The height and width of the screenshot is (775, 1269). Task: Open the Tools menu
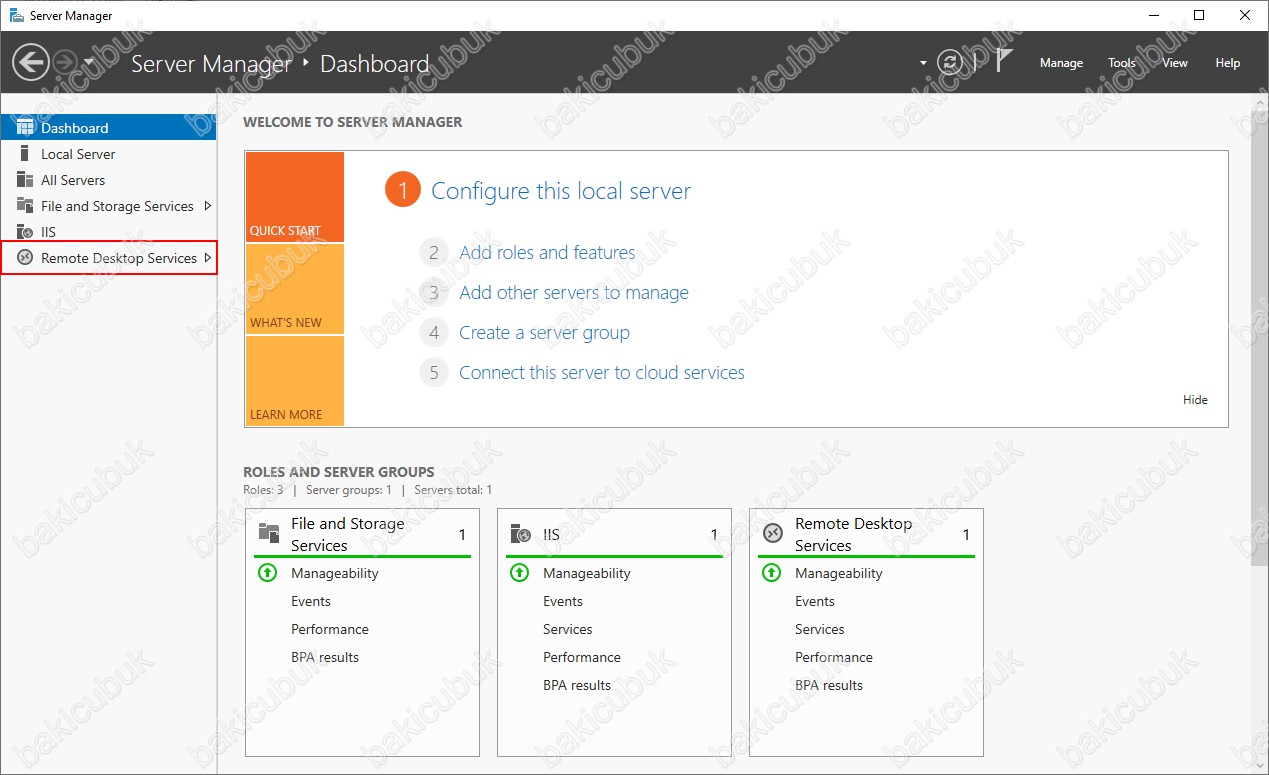pos(1122,62)
